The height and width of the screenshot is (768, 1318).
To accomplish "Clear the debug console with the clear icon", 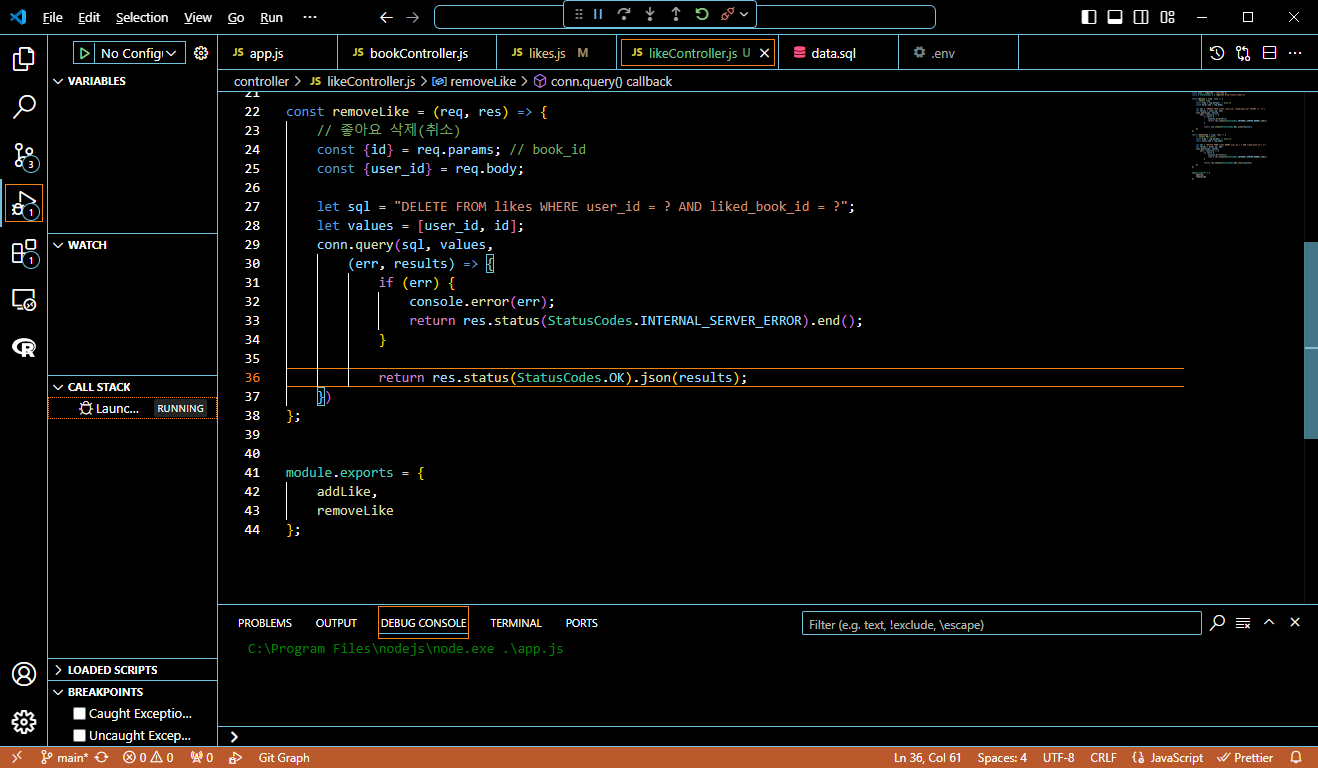I will (1243, 623).
